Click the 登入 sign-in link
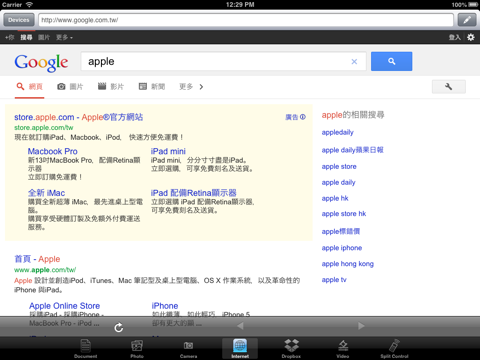The height and width of the screenshot is (360, 480). click(x=454, y=37)
